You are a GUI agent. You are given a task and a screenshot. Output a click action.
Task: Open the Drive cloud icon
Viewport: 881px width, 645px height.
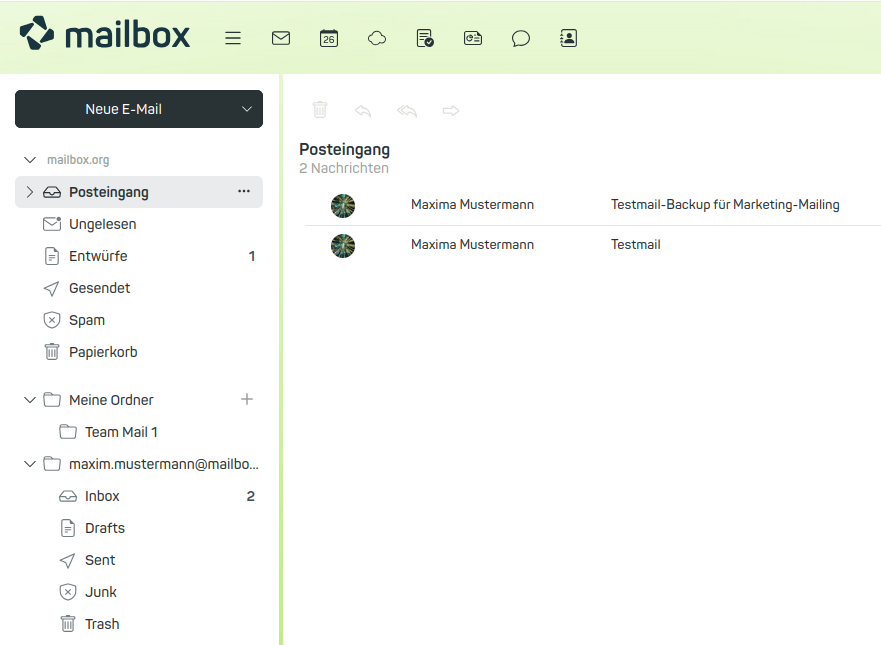pos(377,38)
